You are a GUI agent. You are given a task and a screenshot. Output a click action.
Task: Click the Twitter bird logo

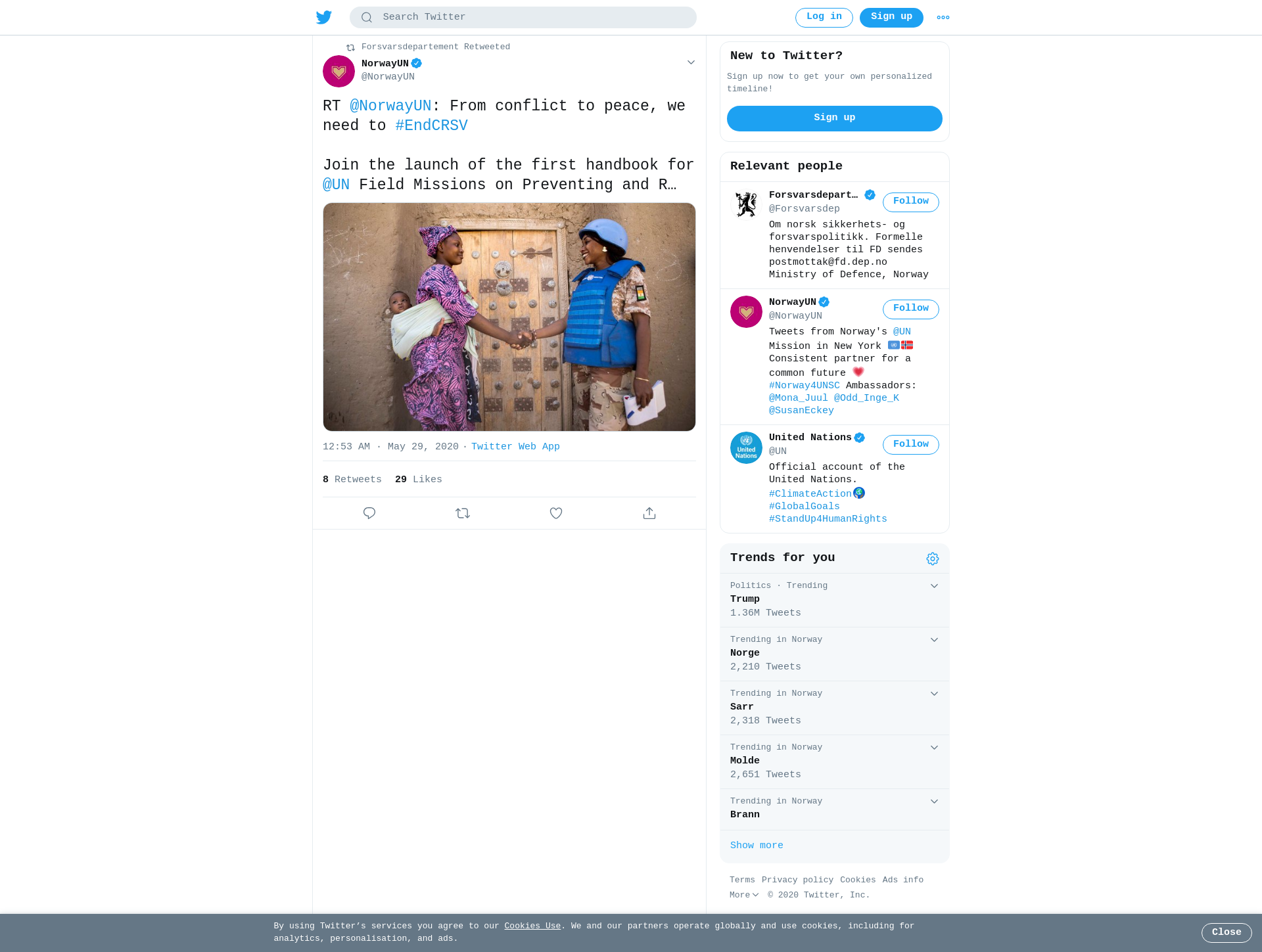tap(324, 17)
